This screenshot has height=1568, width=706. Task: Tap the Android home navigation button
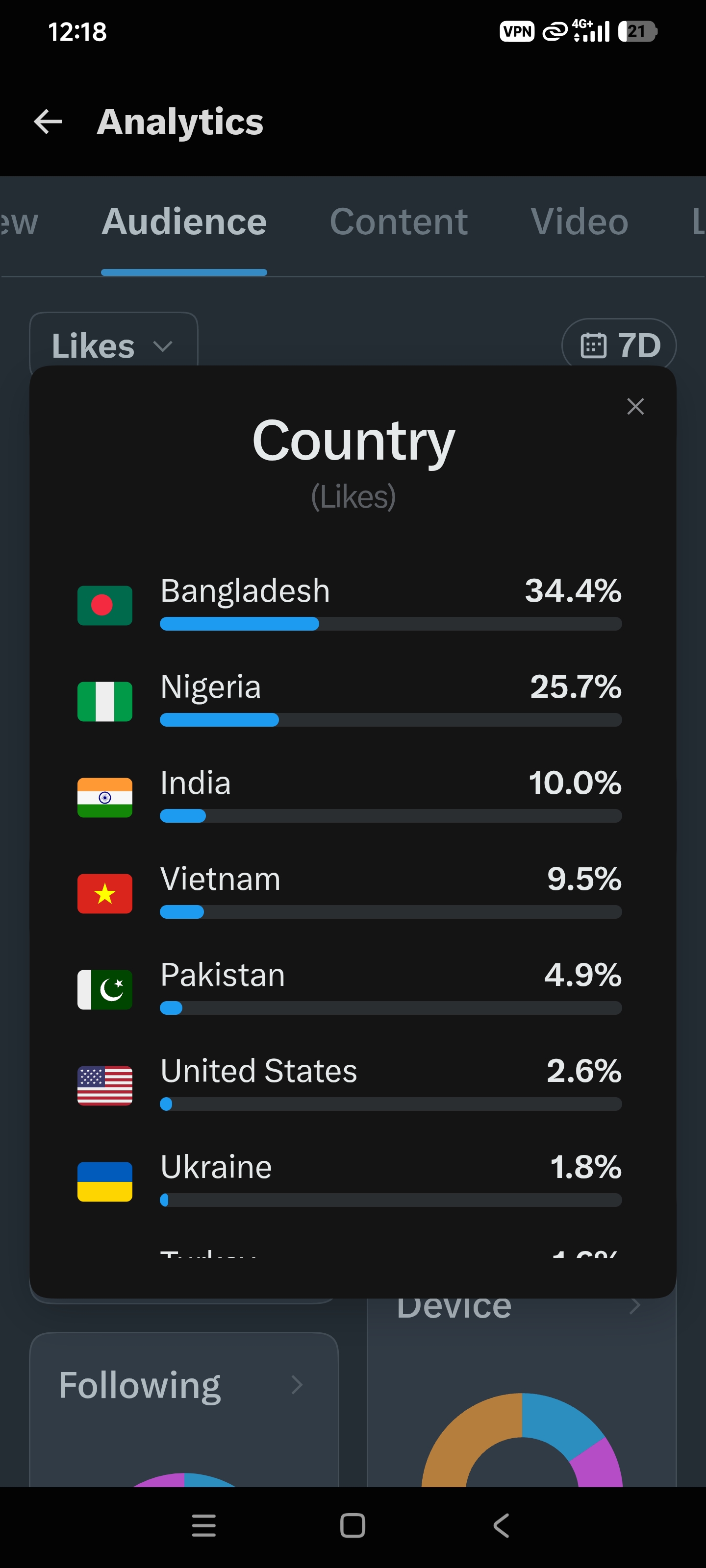click(353, 1525)
